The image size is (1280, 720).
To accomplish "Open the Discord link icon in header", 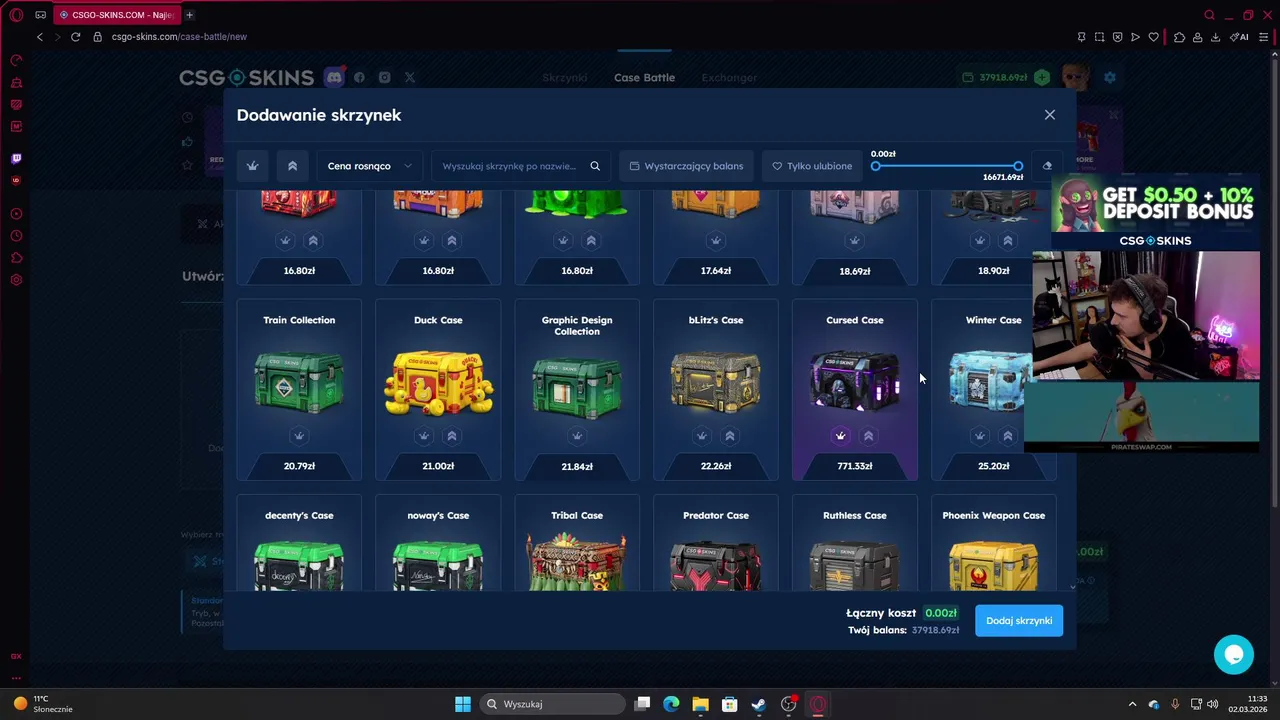I will tap(334, 77).
